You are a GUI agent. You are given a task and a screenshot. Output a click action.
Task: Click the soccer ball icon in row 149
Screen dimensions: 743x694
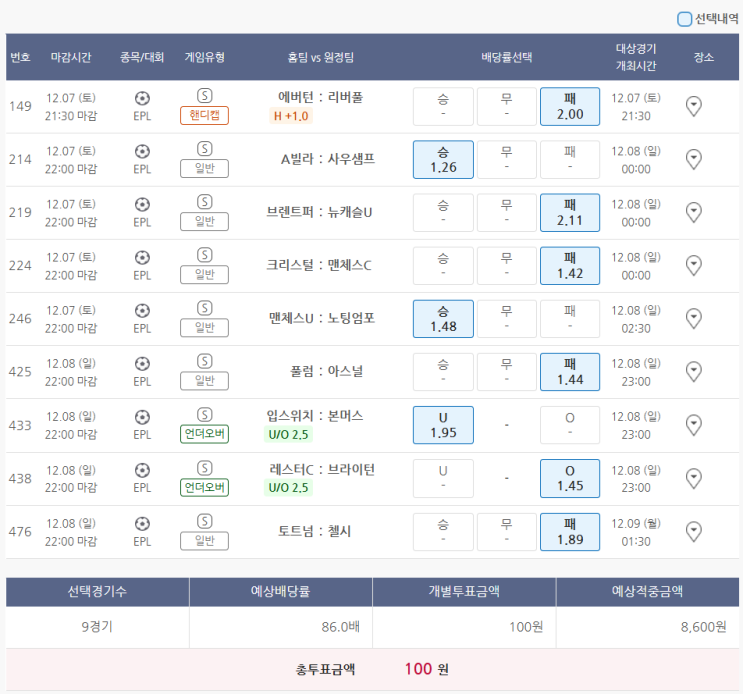142,99
